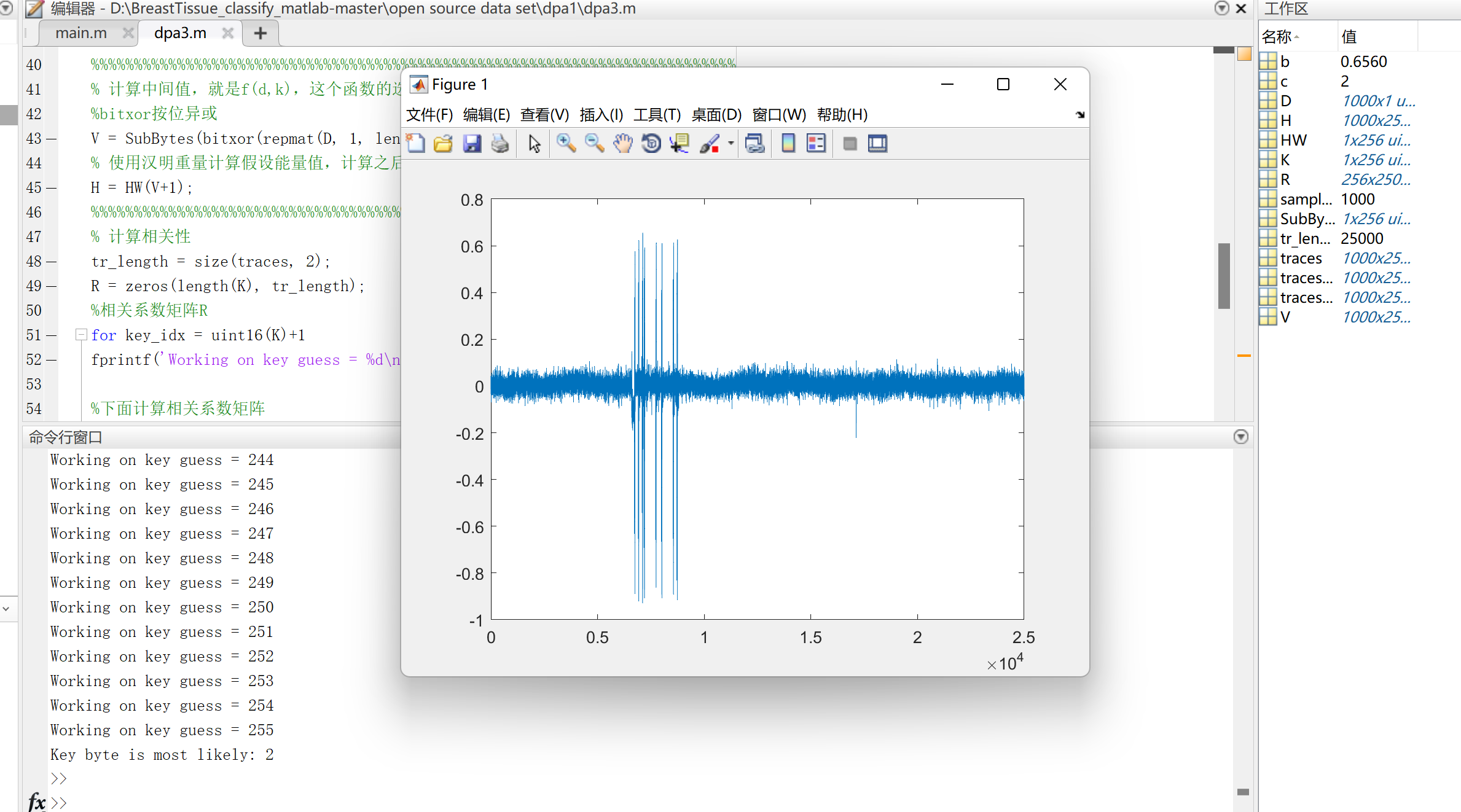Image resolution: width=1461 pixels, height=812 pixels.
Task: Switch to the main.m editor tab
Action: tap(81, 33)
